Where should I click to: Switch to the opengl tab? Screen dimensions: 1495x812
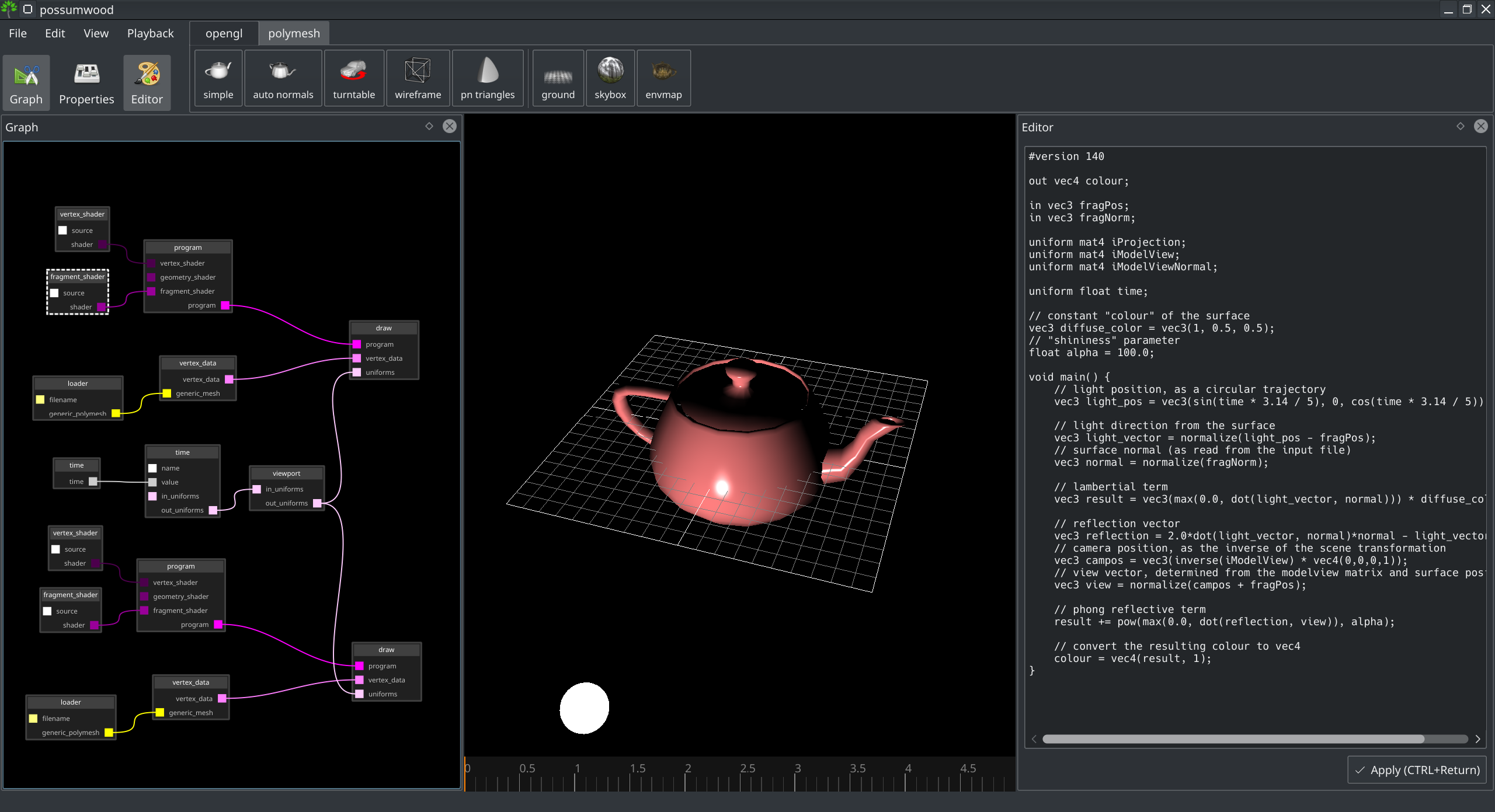tap(223, 33)
